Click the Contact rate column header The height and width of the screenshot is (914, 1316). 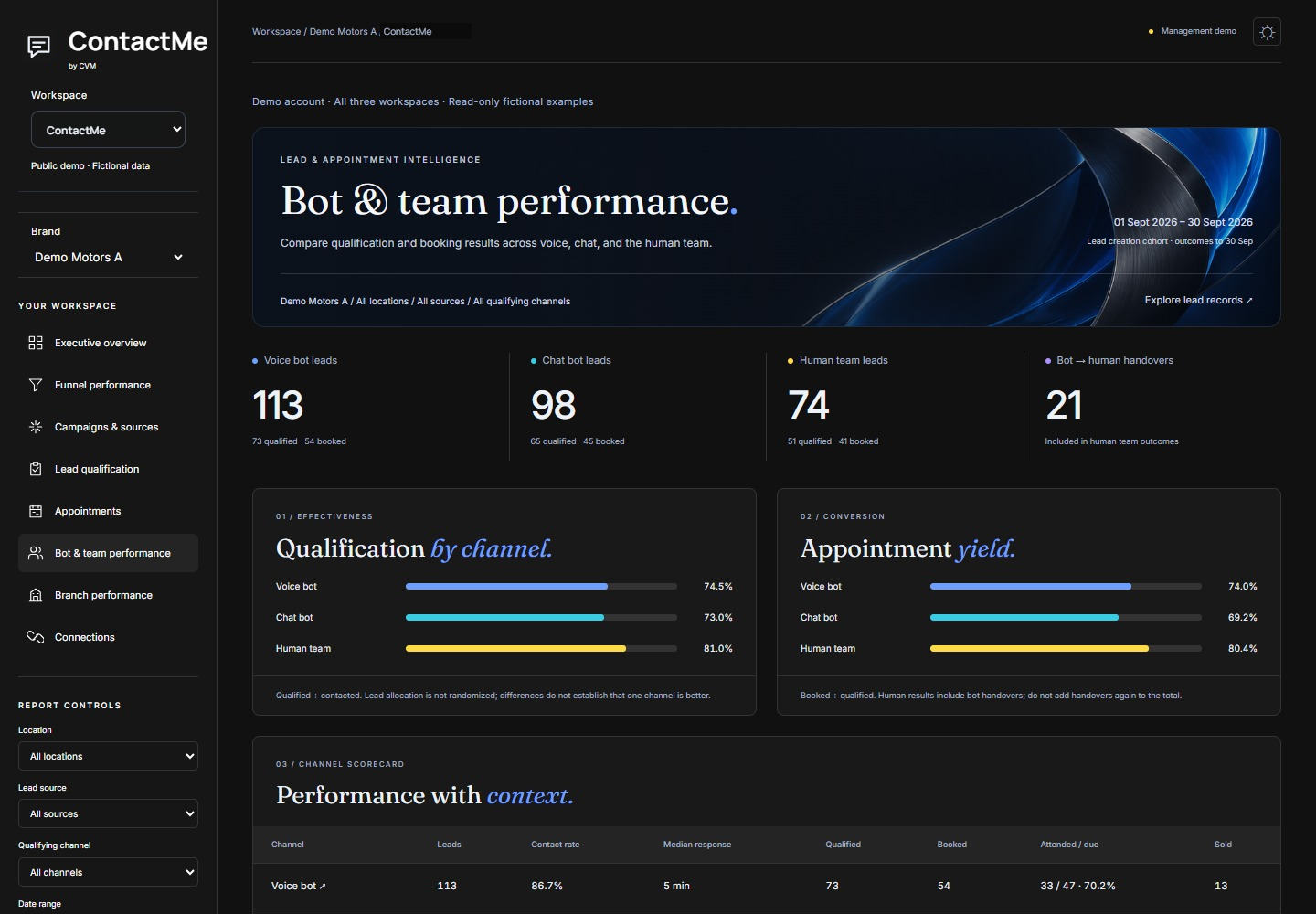point(556,845)
